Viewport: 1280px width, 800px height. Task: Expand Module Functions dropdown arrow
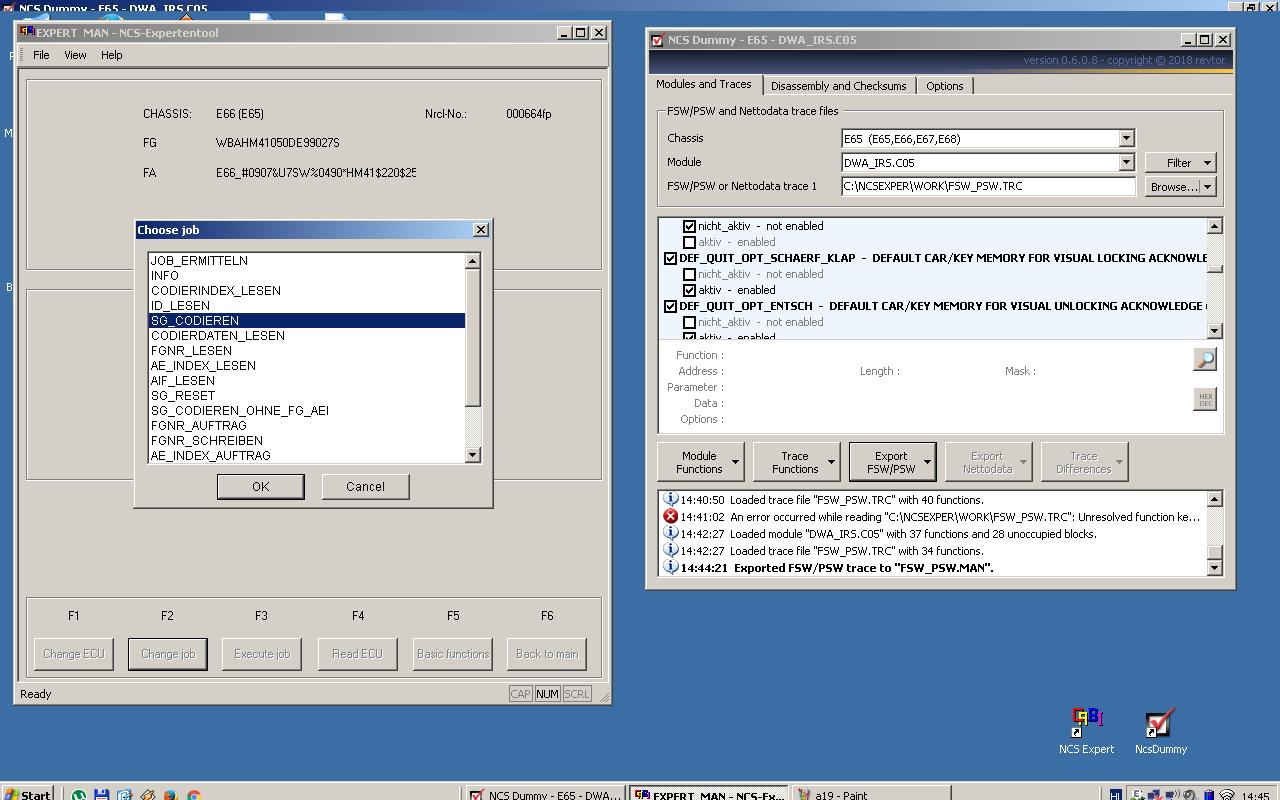(735, 462)
